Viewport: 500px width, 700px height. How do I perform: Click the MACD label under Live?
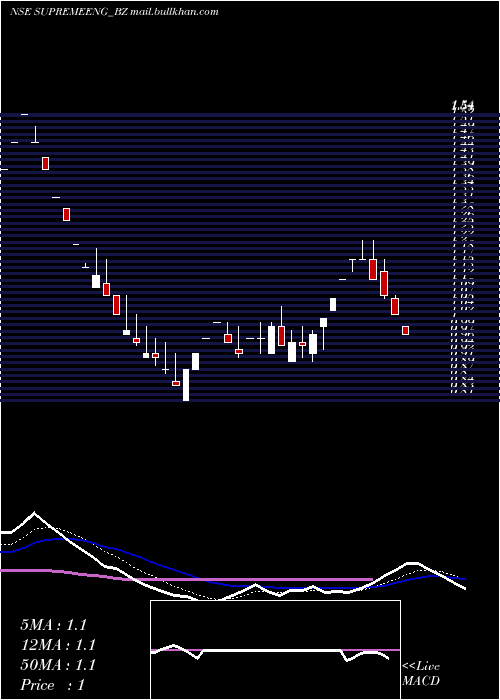coord(421,681)
